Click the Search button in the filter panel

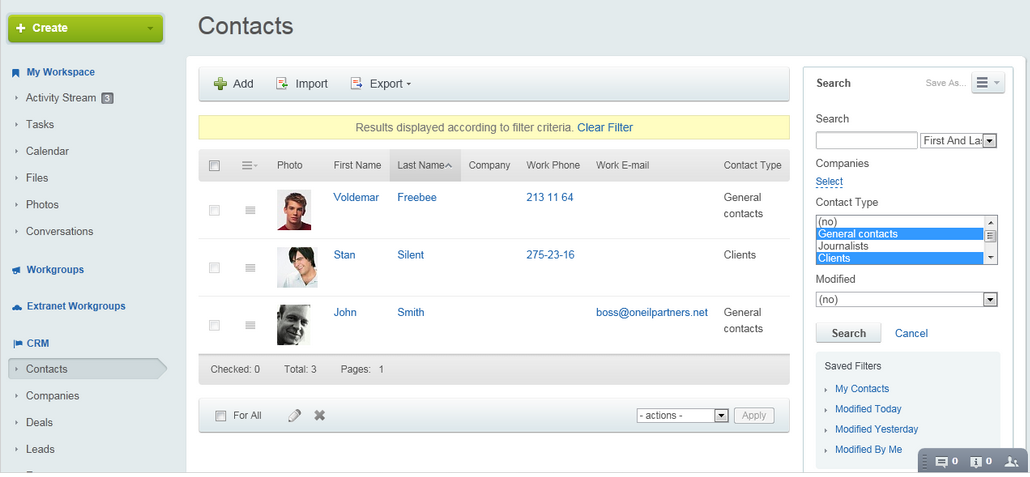[849, 333]
